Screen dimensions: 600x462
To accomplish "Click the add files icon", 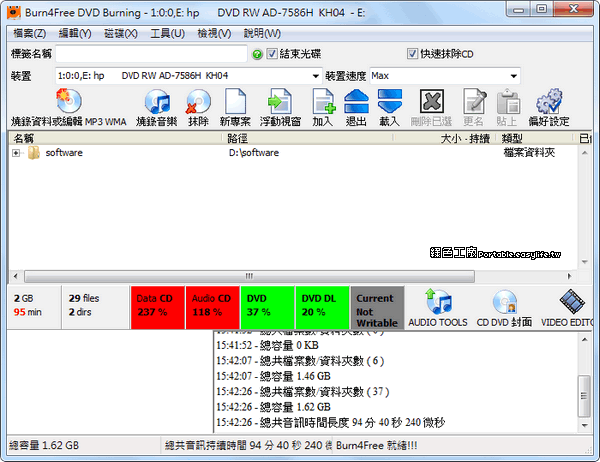I will coord(323,101).
